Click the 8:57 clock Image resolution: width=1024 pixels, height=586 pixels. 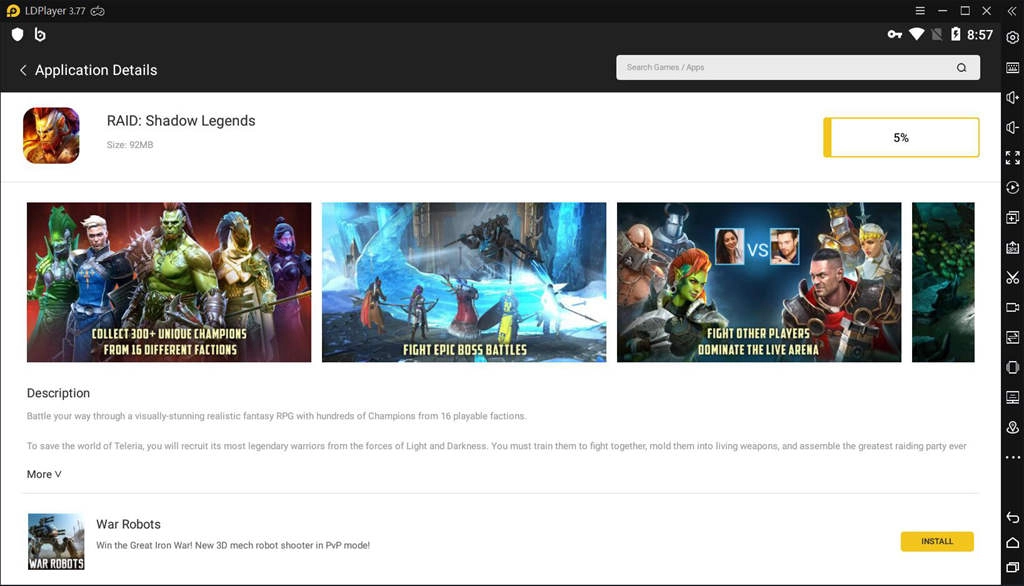(980, 35)
